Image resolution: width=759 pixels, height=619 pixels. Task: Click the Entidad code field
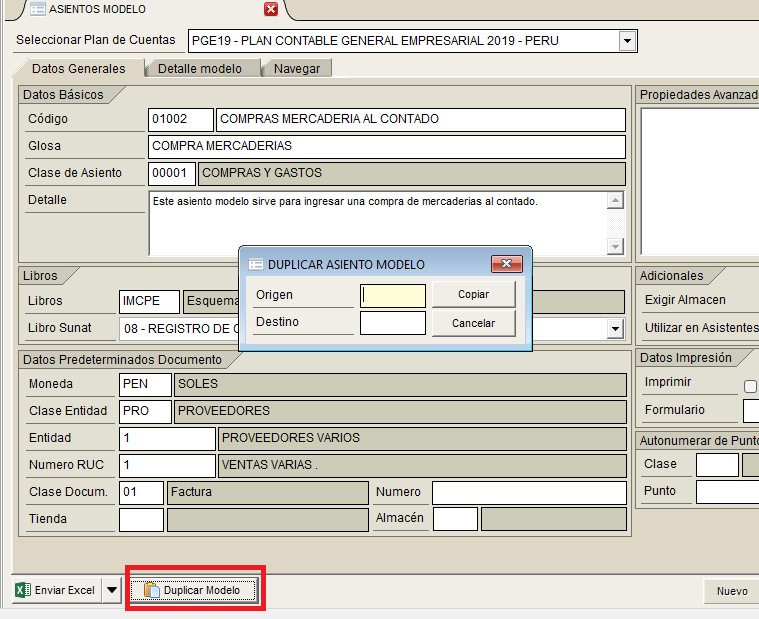point(167,439)
